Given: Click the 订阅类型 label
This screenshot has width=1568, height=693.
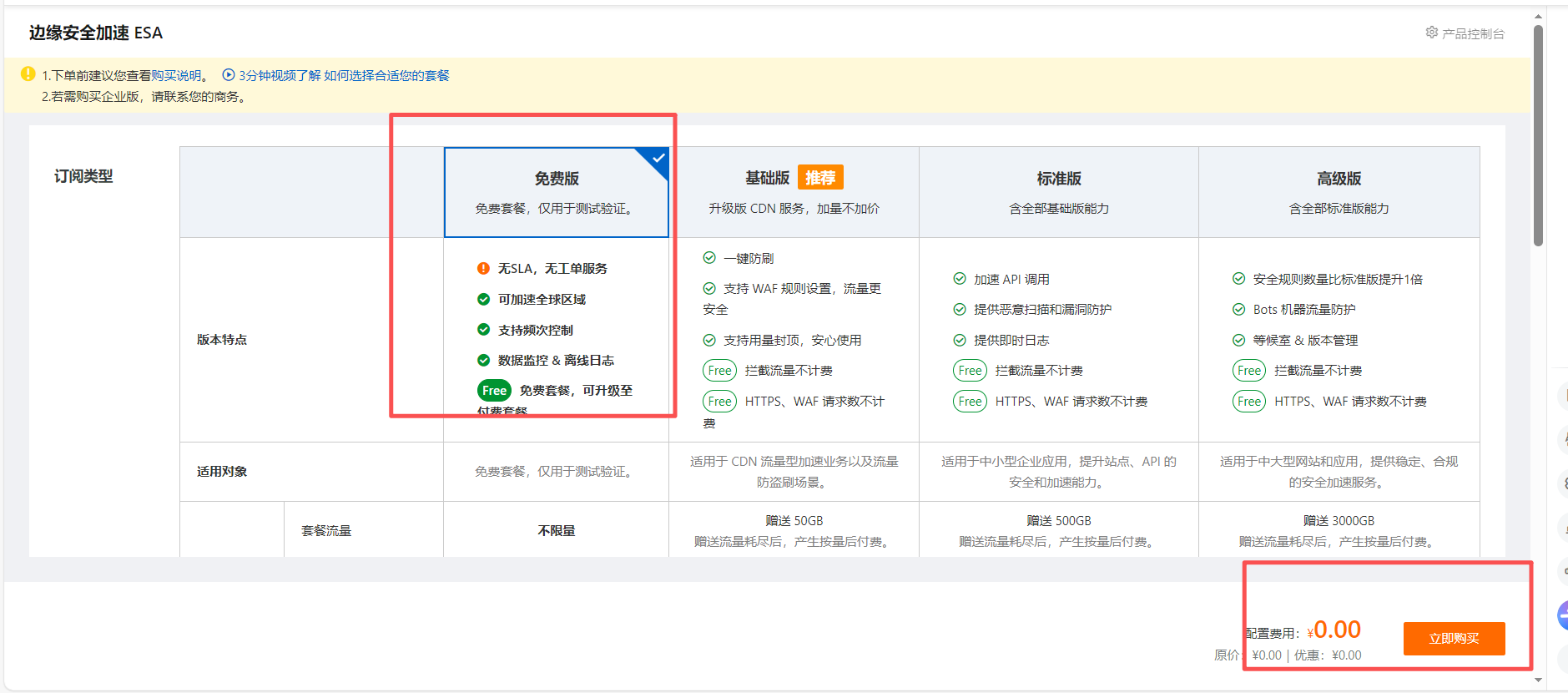Looking at the screenshot, I should pos(83,176).
